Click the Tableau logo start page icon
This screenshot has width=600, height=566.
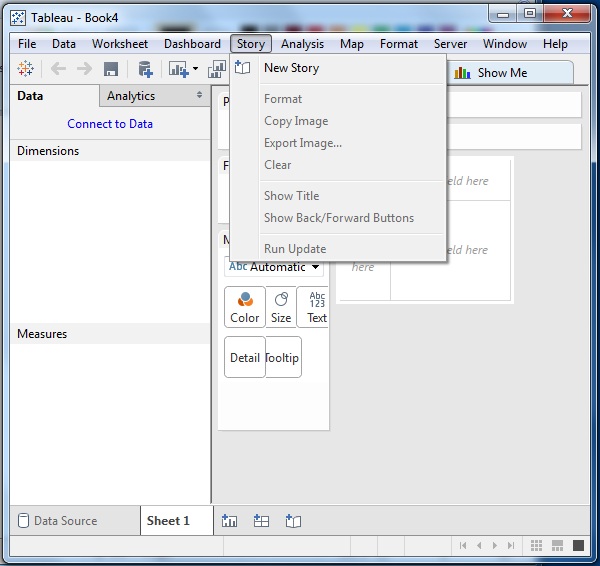(26, 69)
